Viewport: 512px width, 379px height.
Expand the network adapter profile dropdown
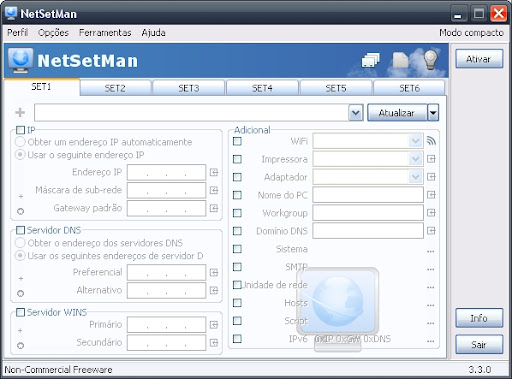[x=355, y=113]
